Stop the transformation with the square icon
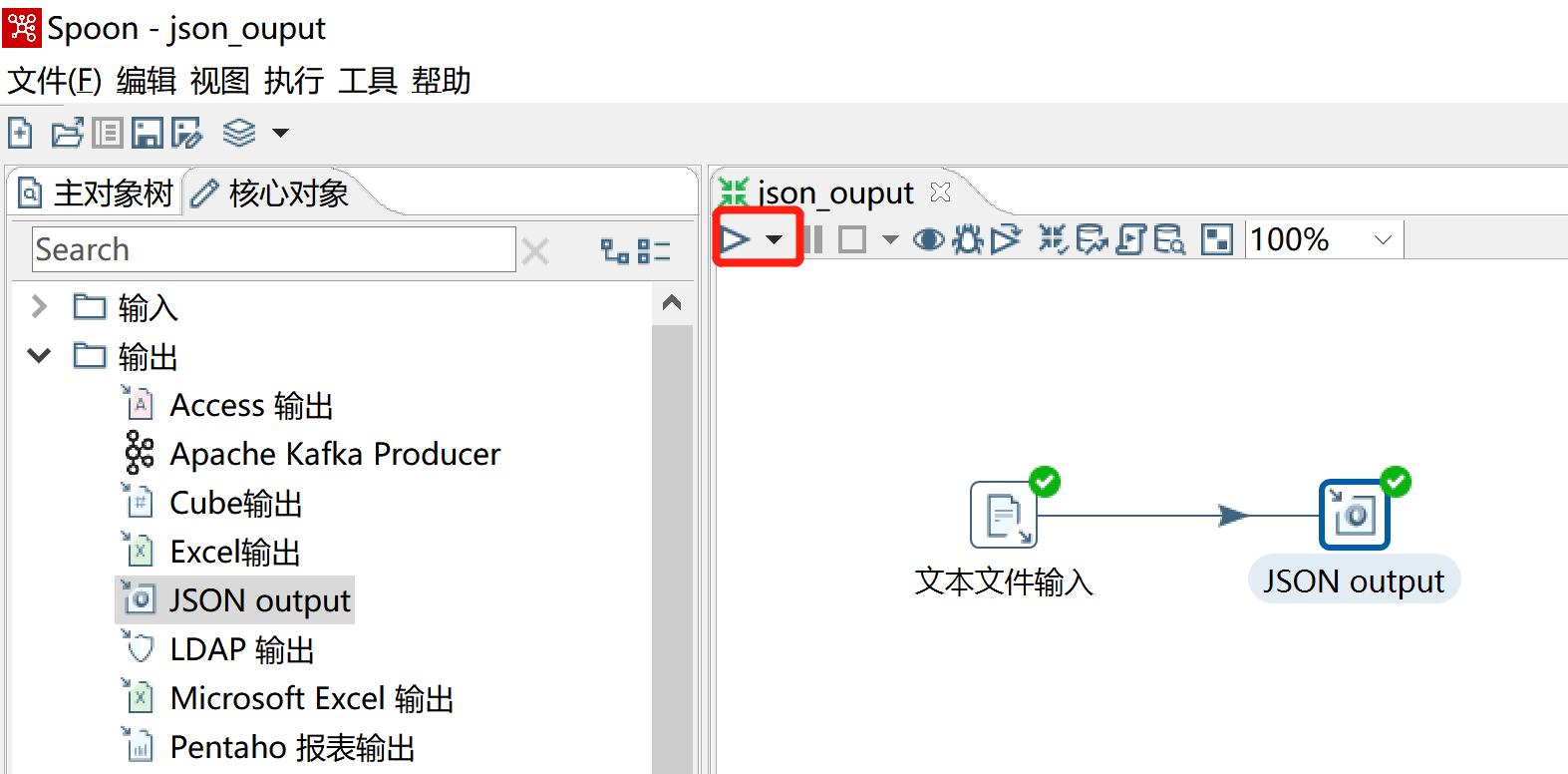 852,239
